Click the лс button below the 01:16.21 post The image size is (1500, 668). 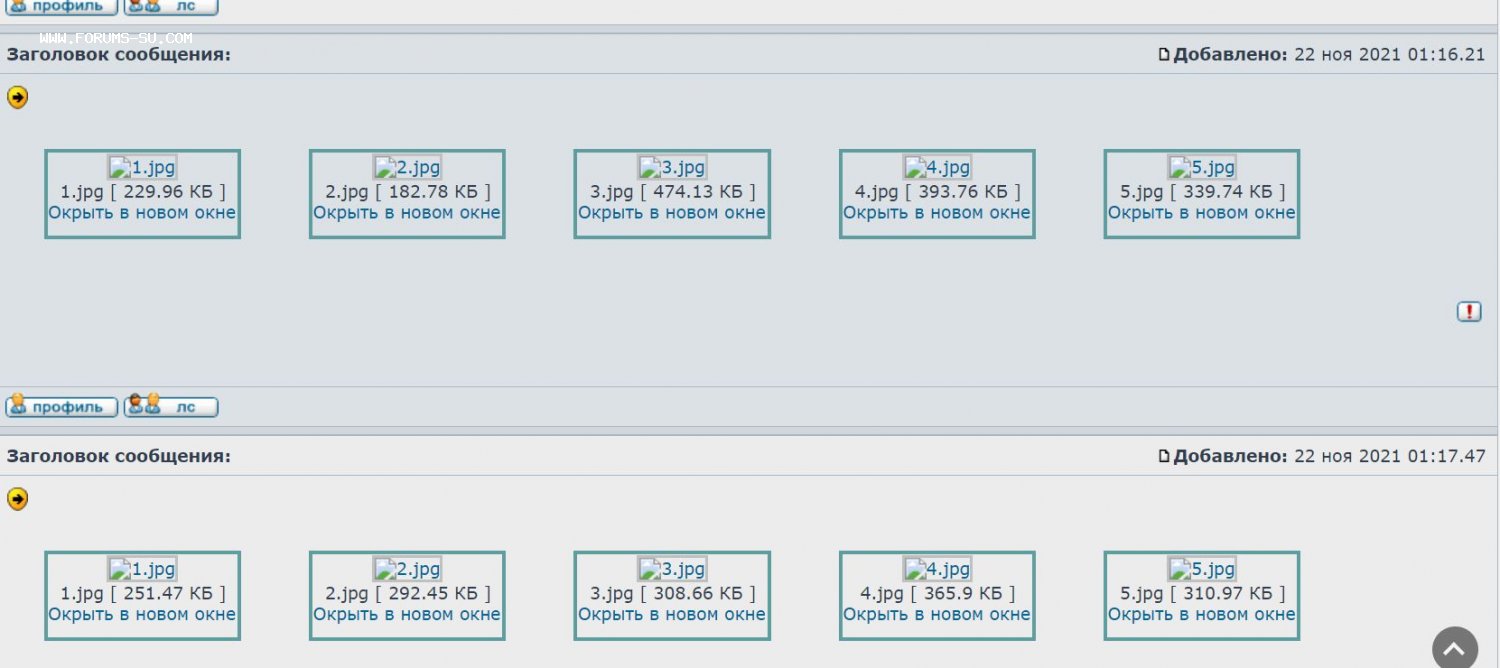[x=171, y=407]
